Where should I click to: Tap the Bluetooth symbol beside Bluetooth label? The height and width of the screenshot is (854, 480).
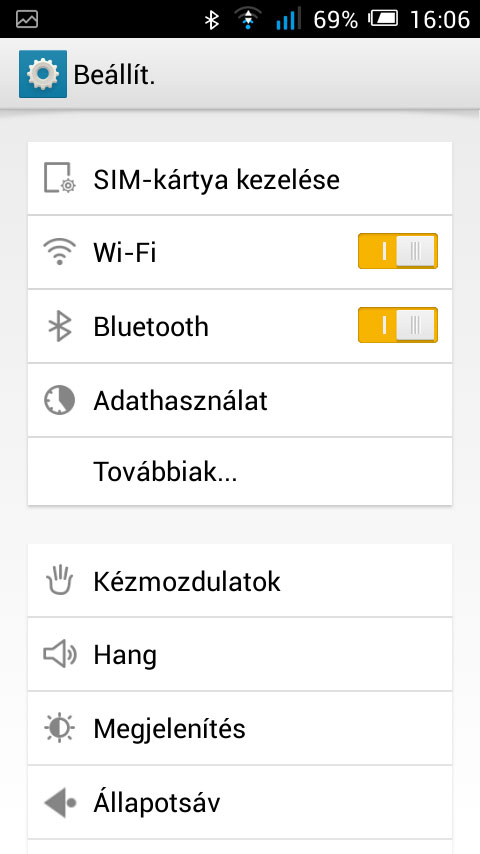59,326
